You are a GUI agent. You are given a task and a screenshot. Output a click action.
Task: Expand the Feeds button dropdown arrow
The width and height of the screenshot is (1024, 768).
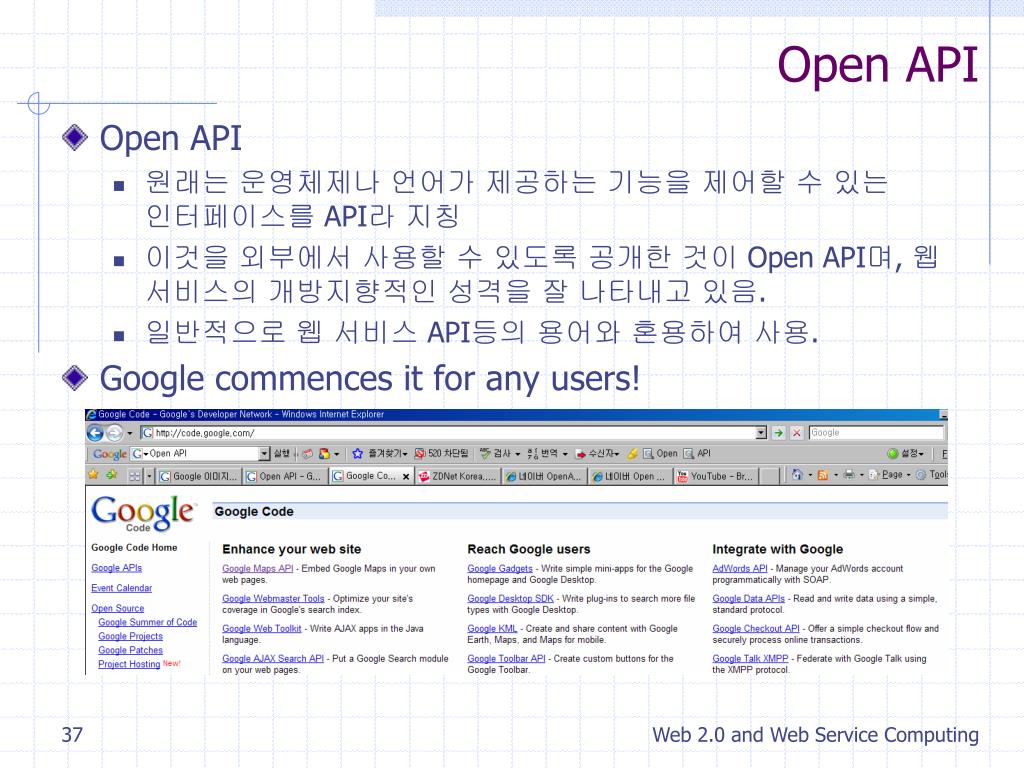coord(836,475)
